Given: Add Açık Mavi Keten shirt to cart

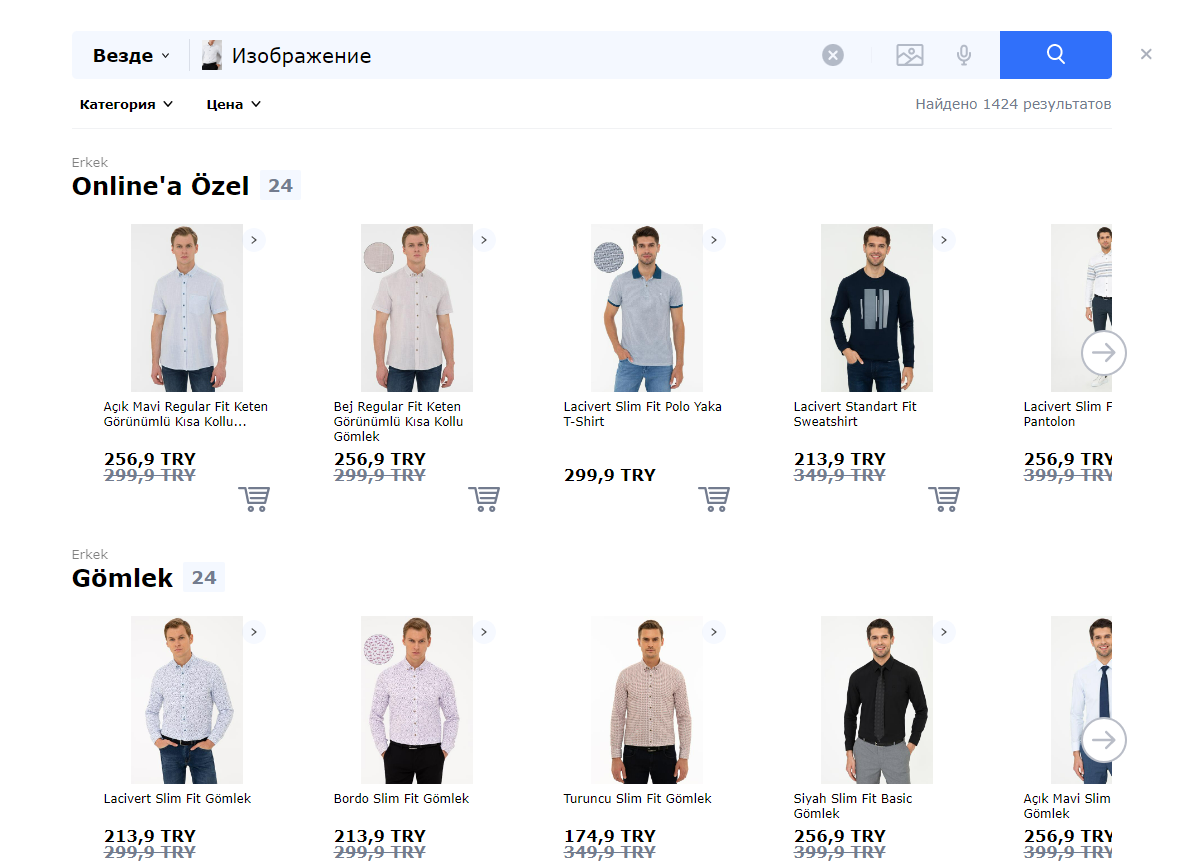Looking at the screenshot, I should coord(254,498).
